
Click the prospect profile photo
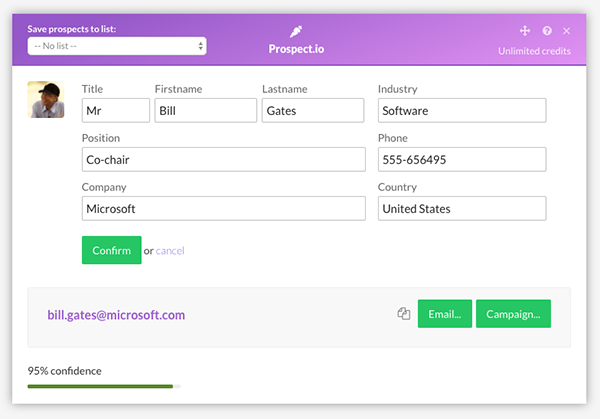(46, 99)
